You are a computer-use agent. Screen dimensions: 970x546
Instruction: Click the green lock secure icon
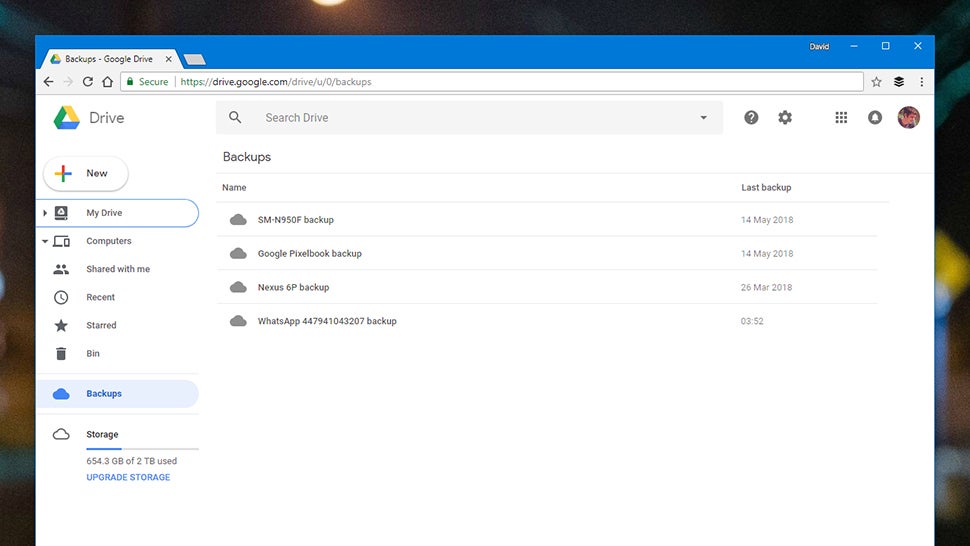click(130, 82)
